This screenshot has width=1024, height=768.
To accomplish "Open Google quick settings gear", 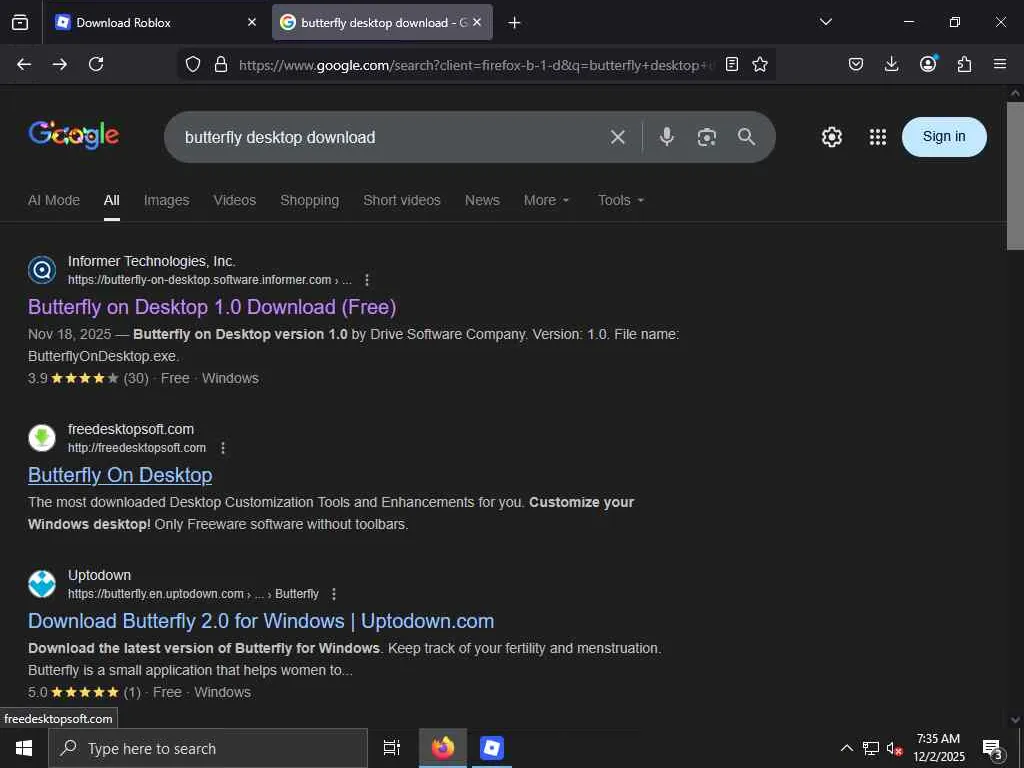I will point(831,137).
